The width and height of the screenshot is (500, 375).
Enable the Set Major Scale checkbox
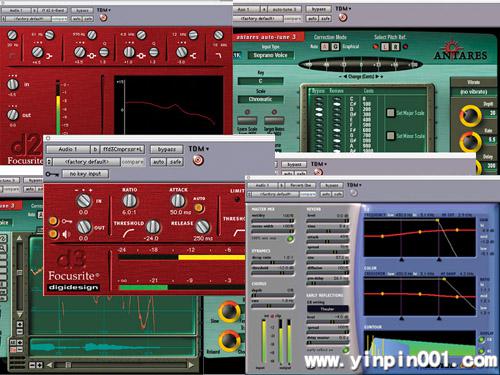pos(390,113)
